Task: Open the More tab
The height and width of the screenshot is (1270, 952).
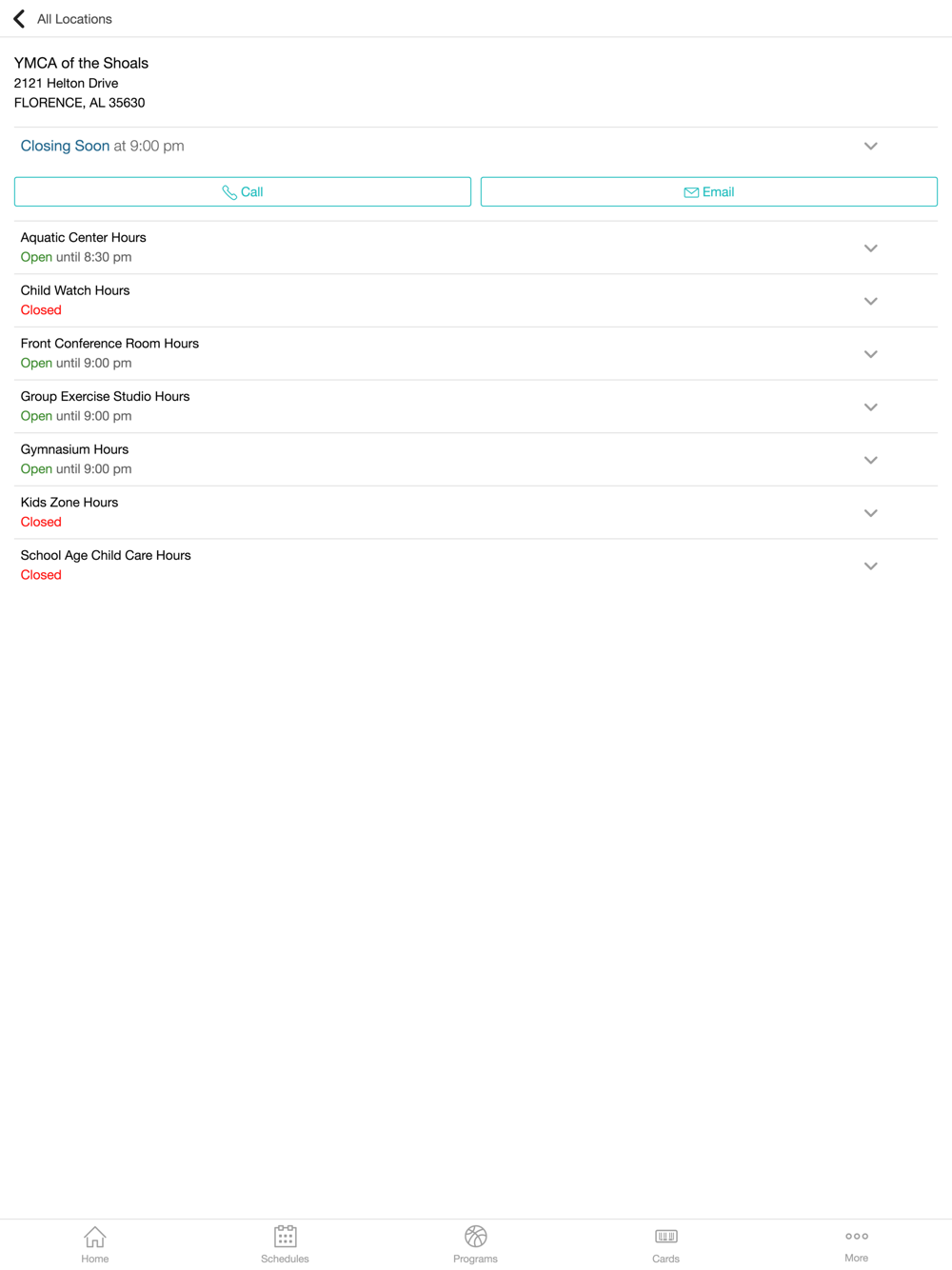Action: coord(856,1244)
